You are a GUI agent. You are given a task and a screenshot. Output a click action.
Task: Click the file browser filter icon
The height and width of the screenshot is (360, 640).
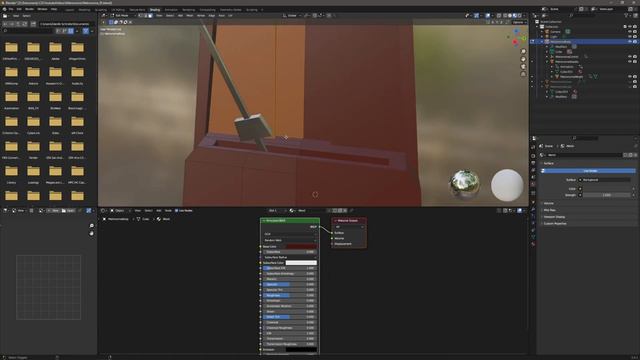click(x=86, y=31)
